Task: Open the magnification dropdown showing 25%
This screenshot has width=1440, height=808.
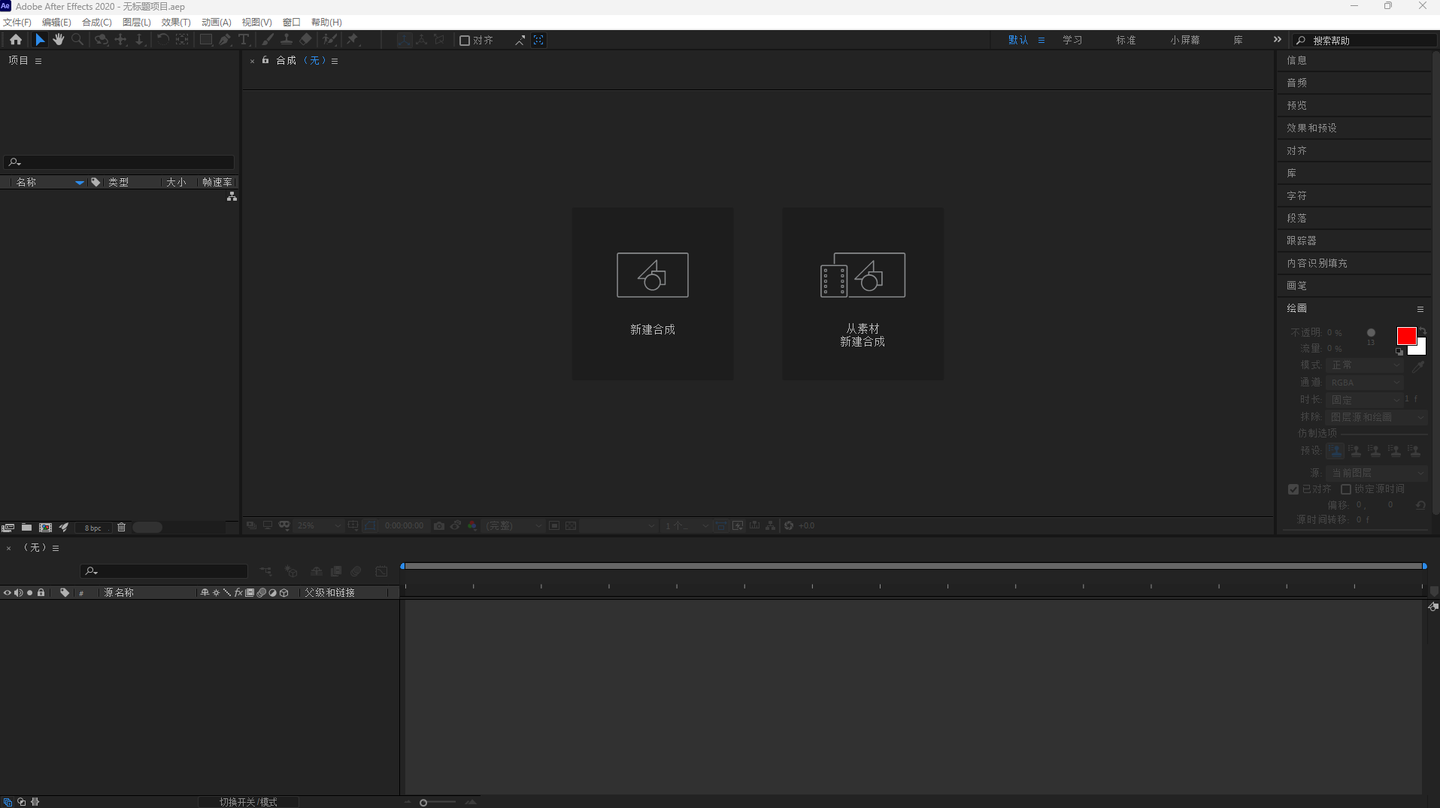Action: click(x=318, y=526)
